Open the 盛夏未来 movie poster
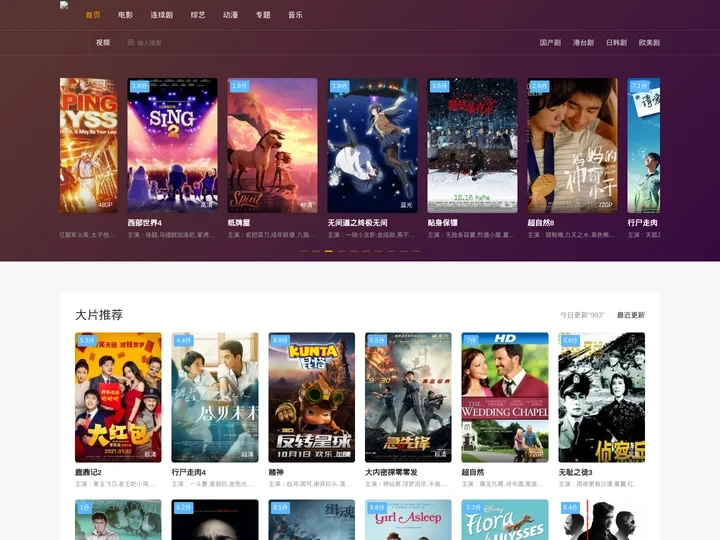This screenshot has height=540, width=720. tap(215, 397)
